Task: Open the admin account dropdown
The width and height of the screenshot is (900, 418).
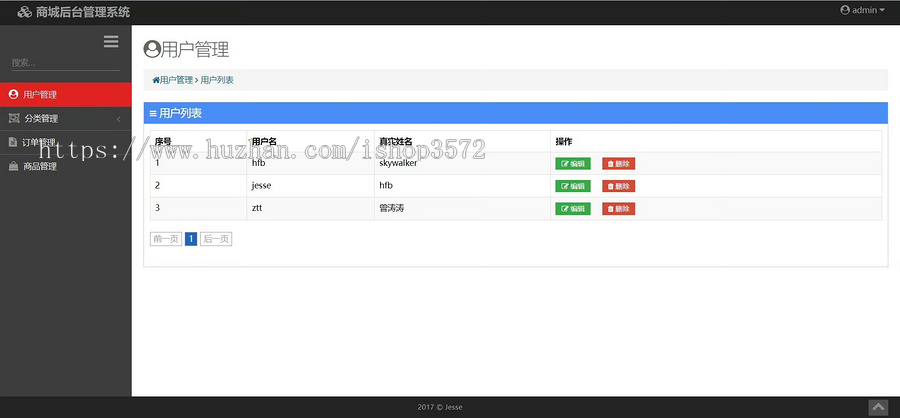Action: point(862,10)
